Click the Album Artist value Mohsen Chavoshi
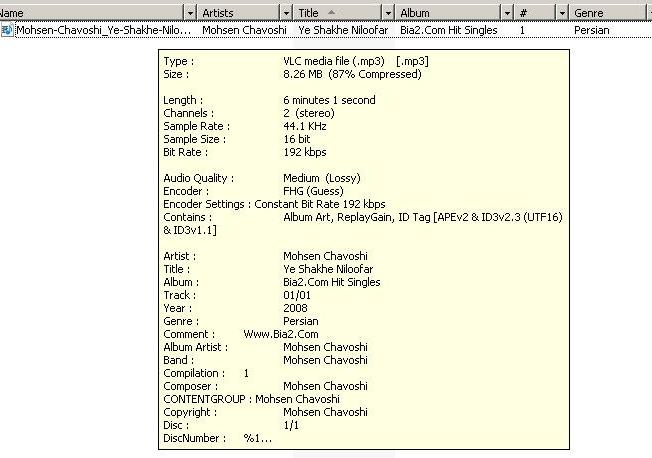This screenshot has width=652, height=458. coord(325,347)
